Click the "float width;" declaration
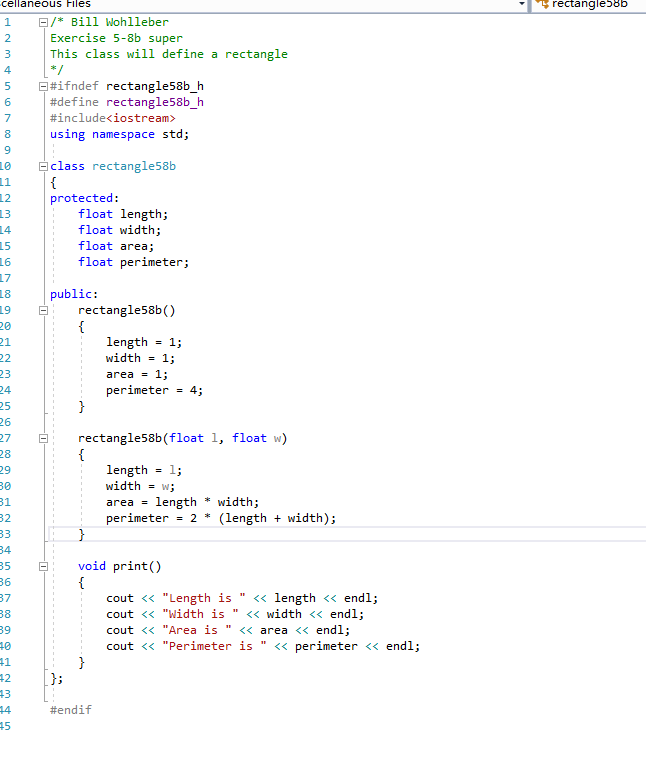Screen dimensions: 646x773 pyautogui.click(x=119, y=230)
